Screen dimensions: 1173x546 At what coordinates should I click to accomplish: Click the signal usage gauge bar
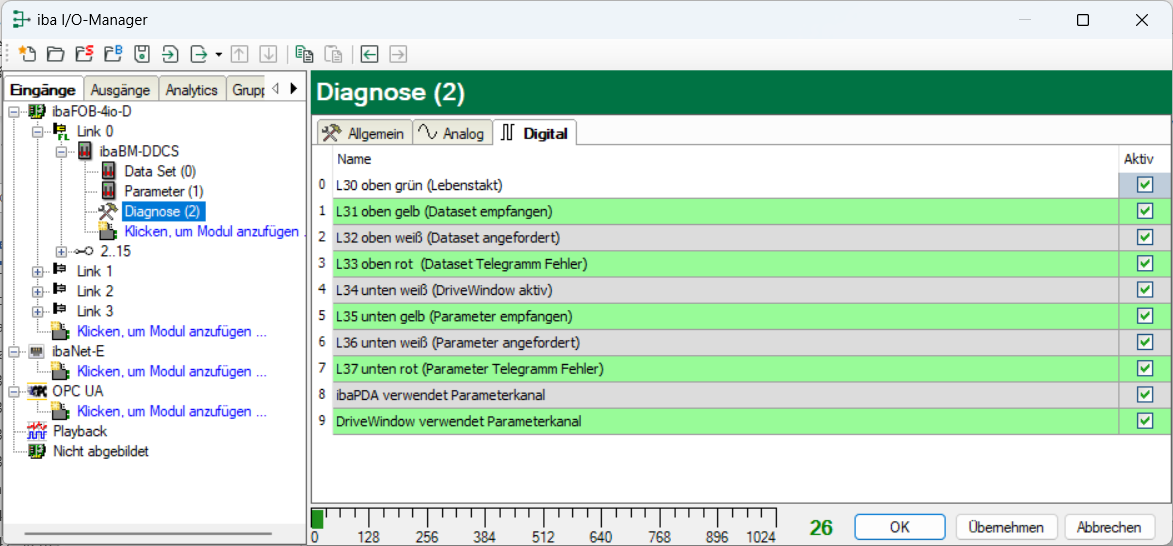pyautogui.click(x=544, y=518)
